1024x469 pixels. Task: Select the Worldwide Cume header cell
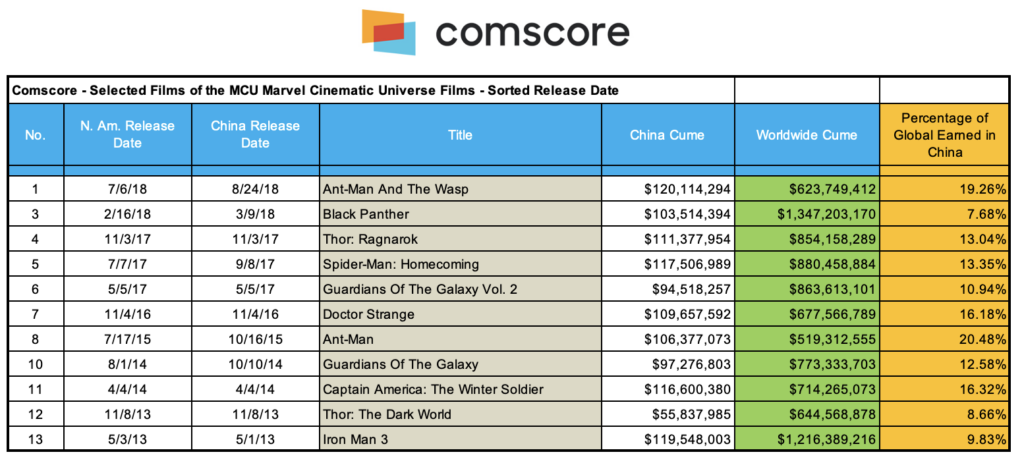click(x=806, y=135)
